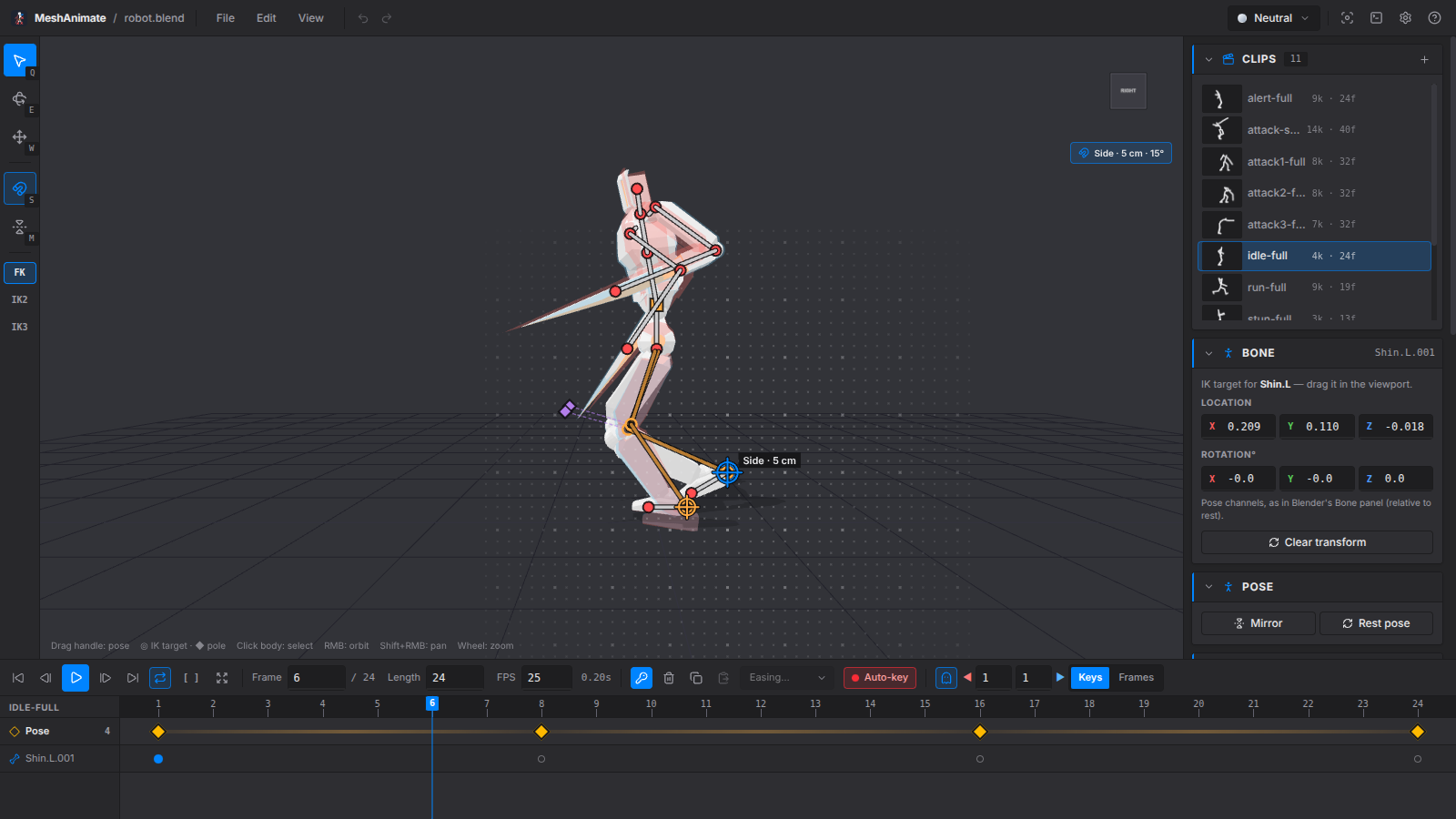This screenshot has height=819, width=1456.
Task: Open the View menu
Action: [311, 18]
